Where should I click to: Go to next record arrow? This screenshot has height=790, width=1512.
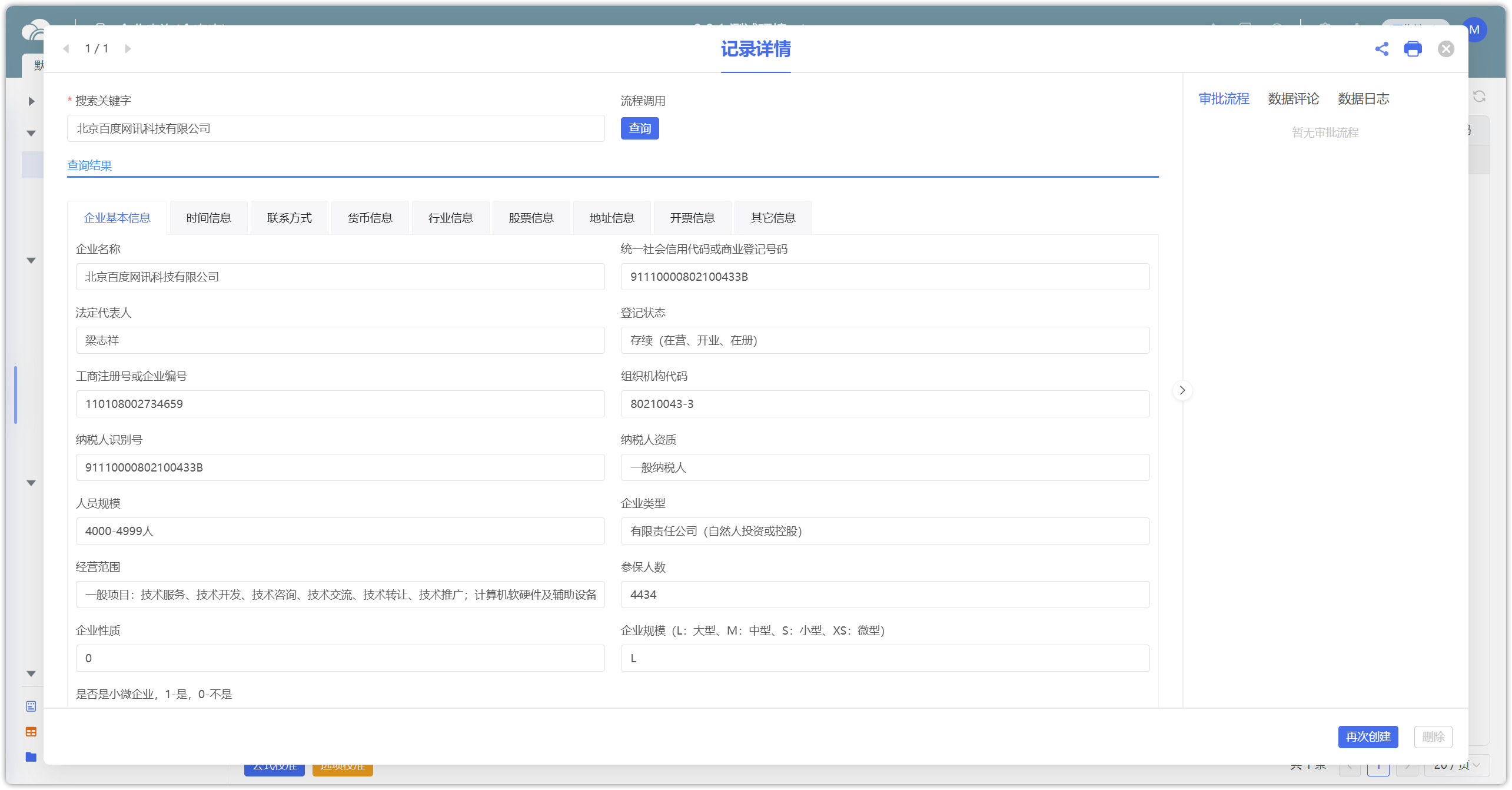click(128, 49)
